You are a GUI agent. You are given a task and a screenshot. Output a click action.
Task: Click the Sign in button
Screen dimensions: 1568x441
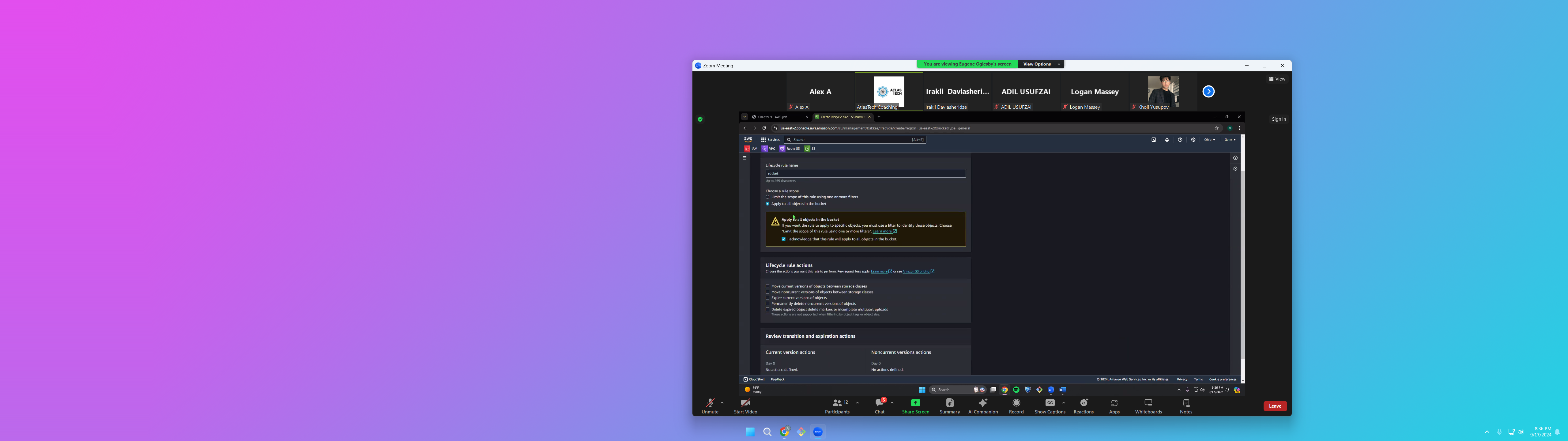pos(1278,119)
